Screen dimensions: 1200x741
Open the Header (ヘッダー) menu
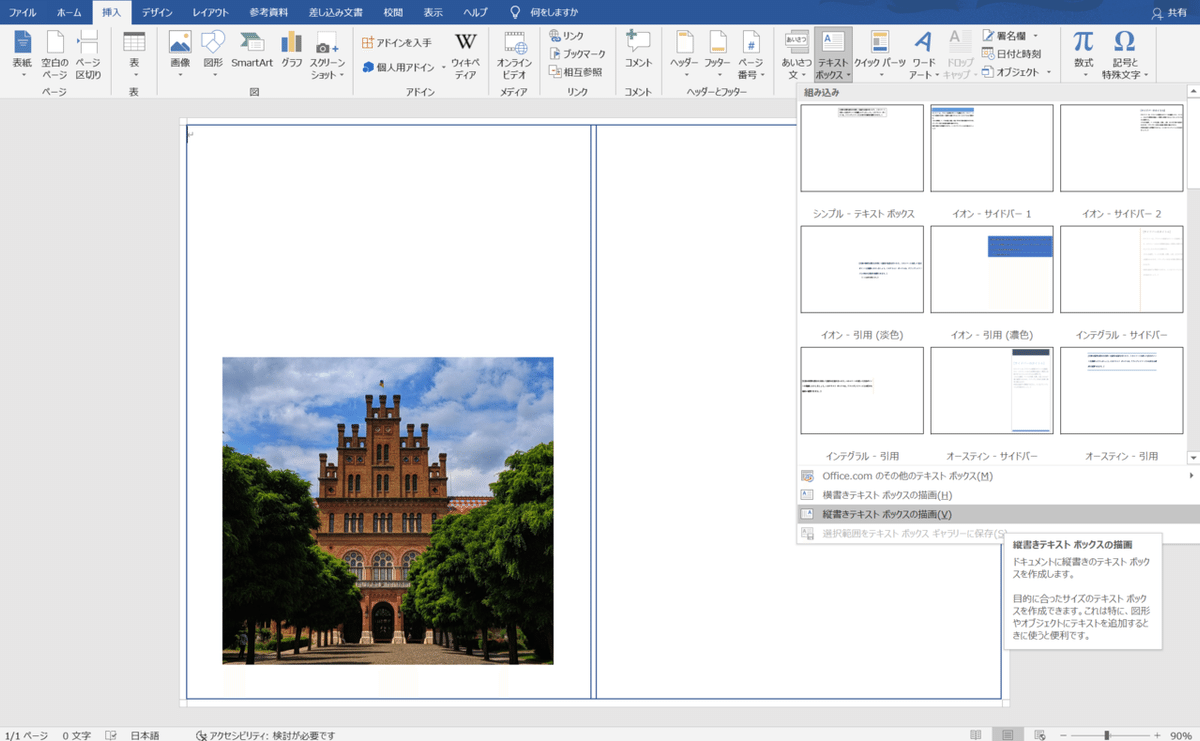pyautogui.click(x=684, y=55)
